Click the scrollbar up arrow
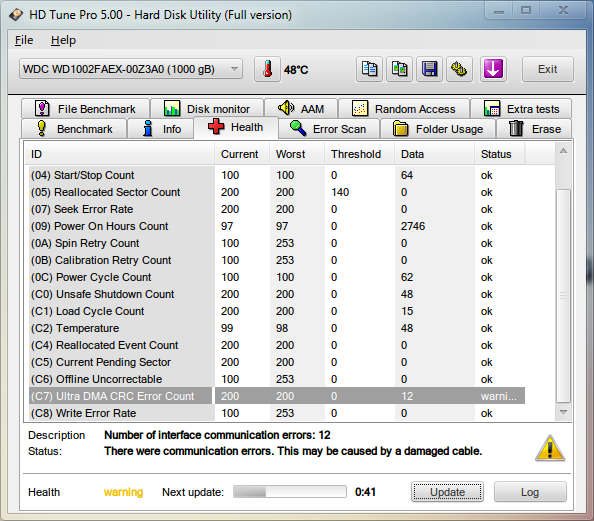The height and width of the screenshot is (521, 594). point(563,151)
